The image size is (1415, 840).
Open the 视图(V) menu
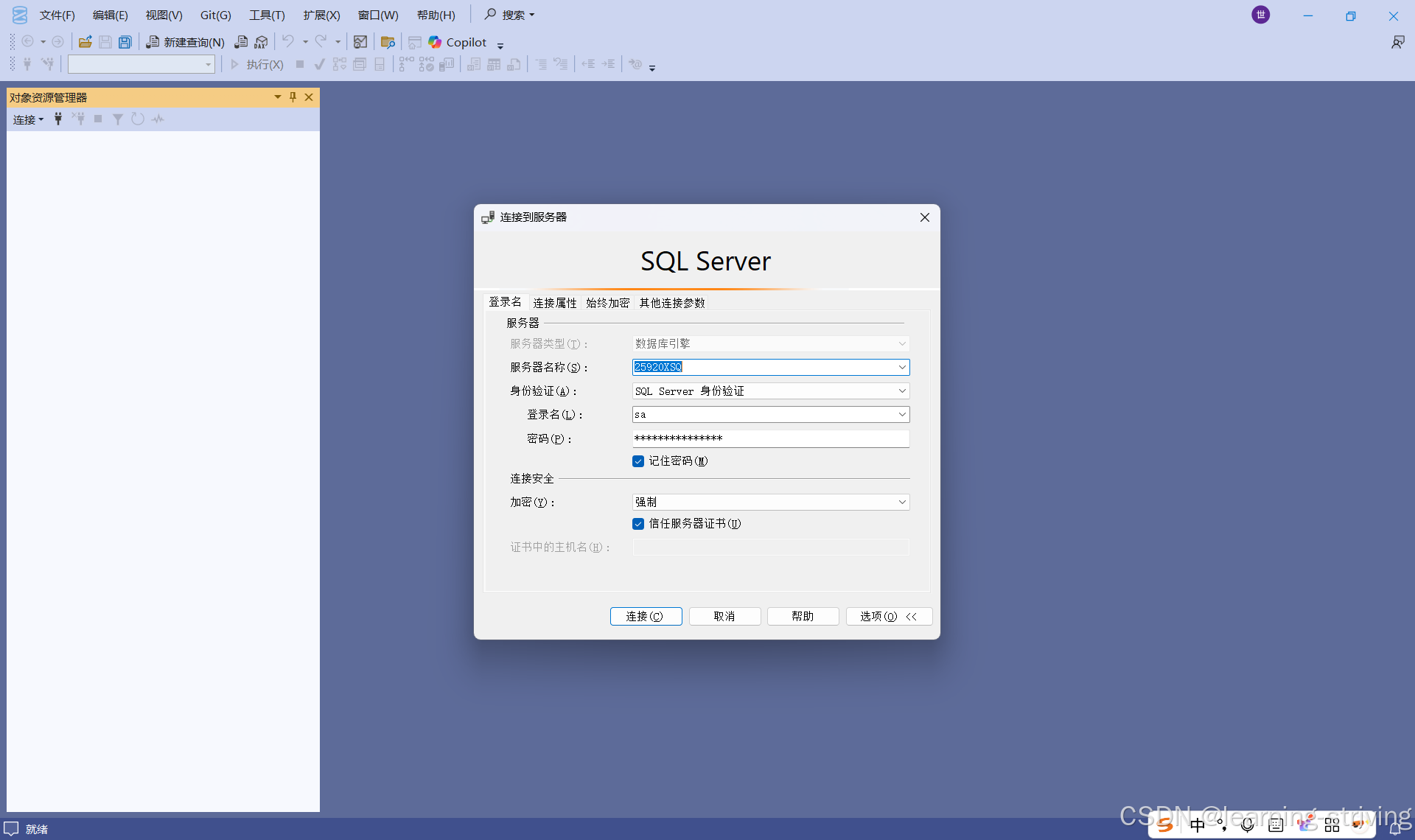(164, 15)
